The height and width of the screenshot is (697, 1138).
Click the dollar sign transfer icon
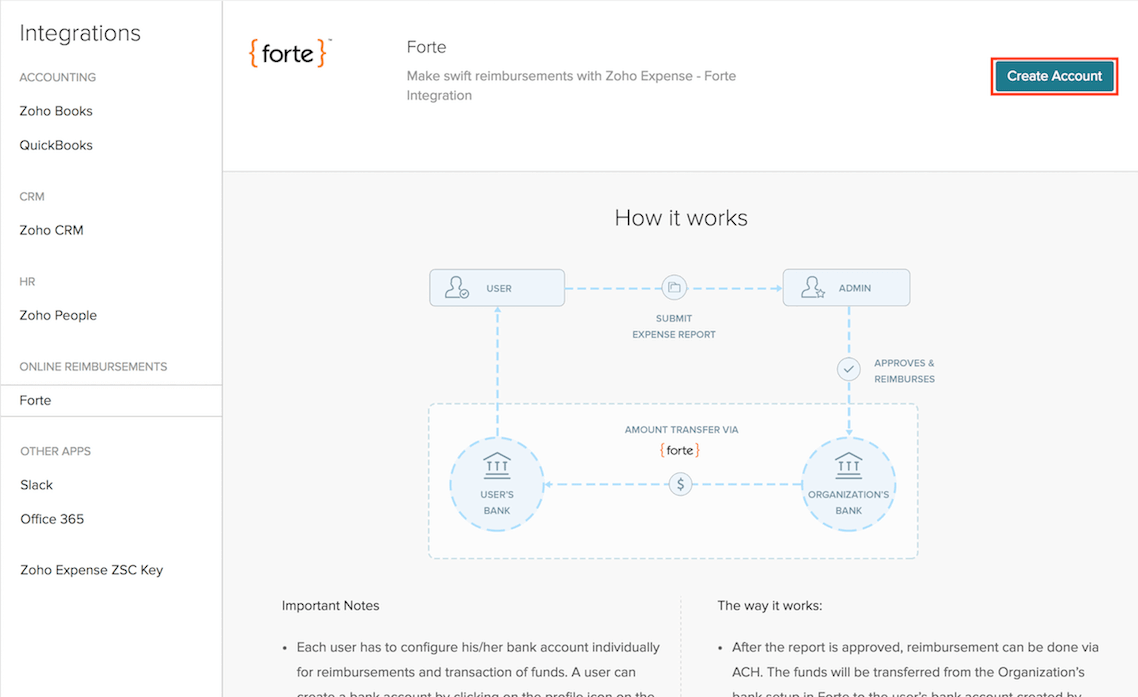pyautogui.click(x=680, y=484)
